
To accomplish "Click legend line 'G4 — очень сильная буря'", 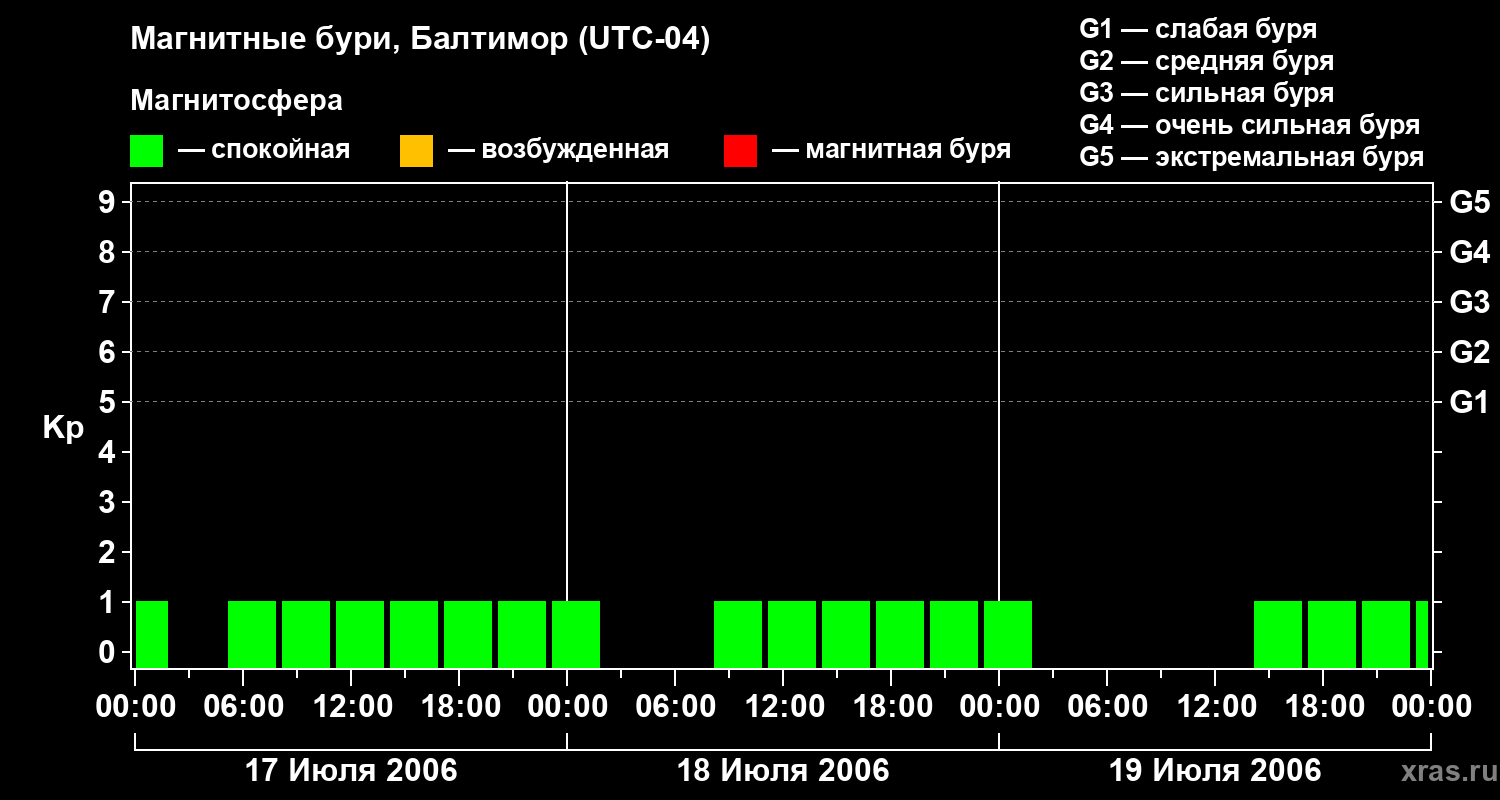I will pos(1249,125).
